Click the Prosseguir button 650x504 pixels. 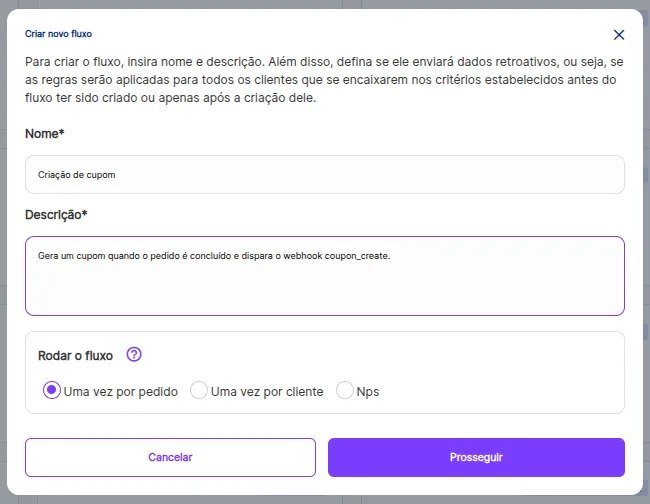476,457
